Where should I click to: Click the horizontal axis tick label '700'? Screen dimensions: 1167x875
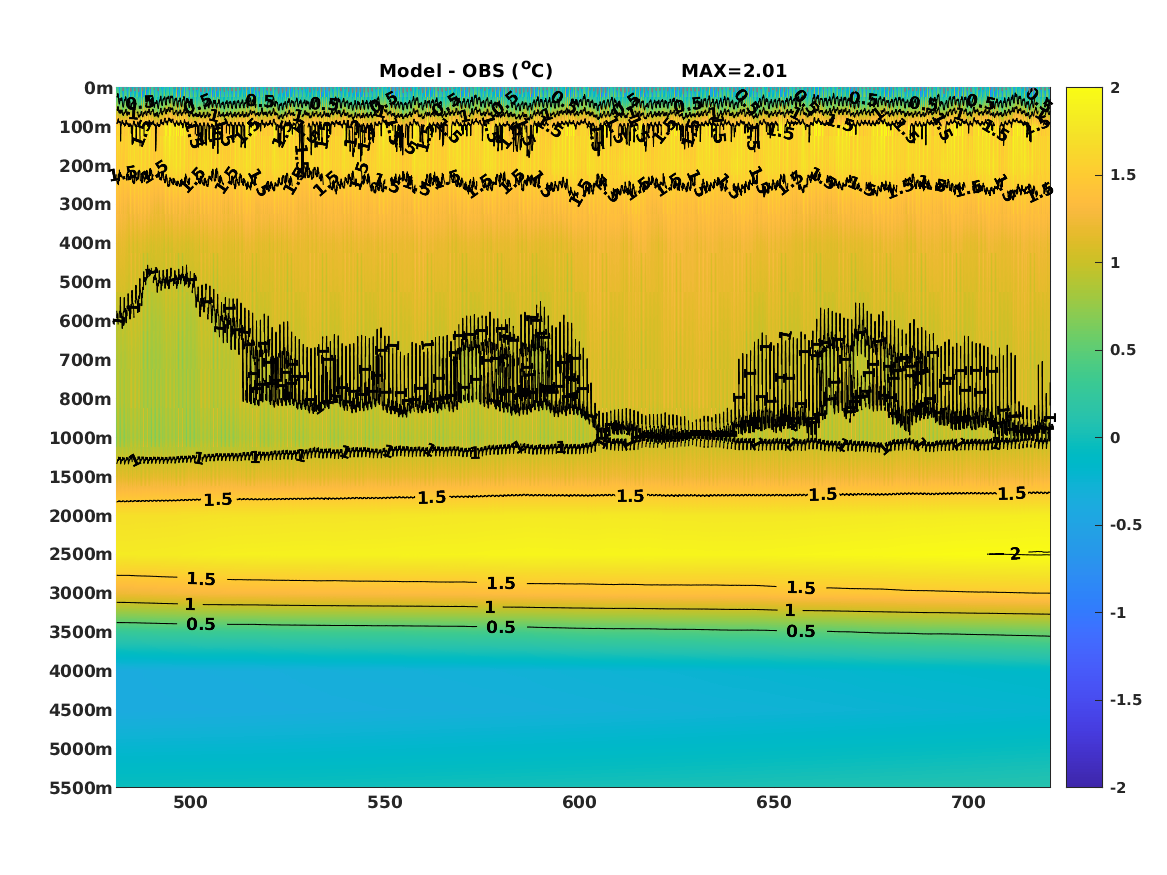click(969, 803)
